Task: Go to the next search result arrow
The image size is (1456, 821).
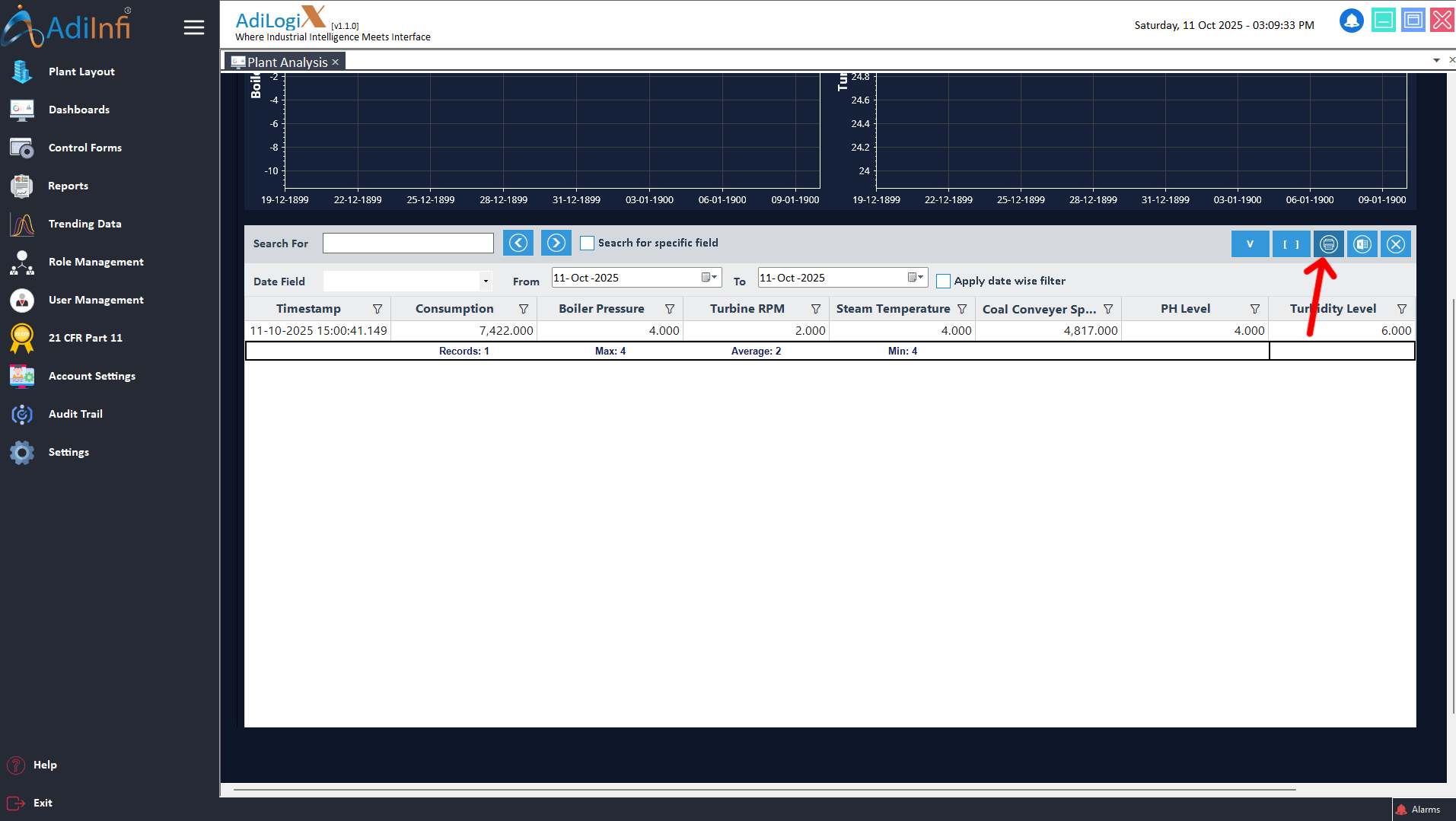Action: click(x=556, y=243)
